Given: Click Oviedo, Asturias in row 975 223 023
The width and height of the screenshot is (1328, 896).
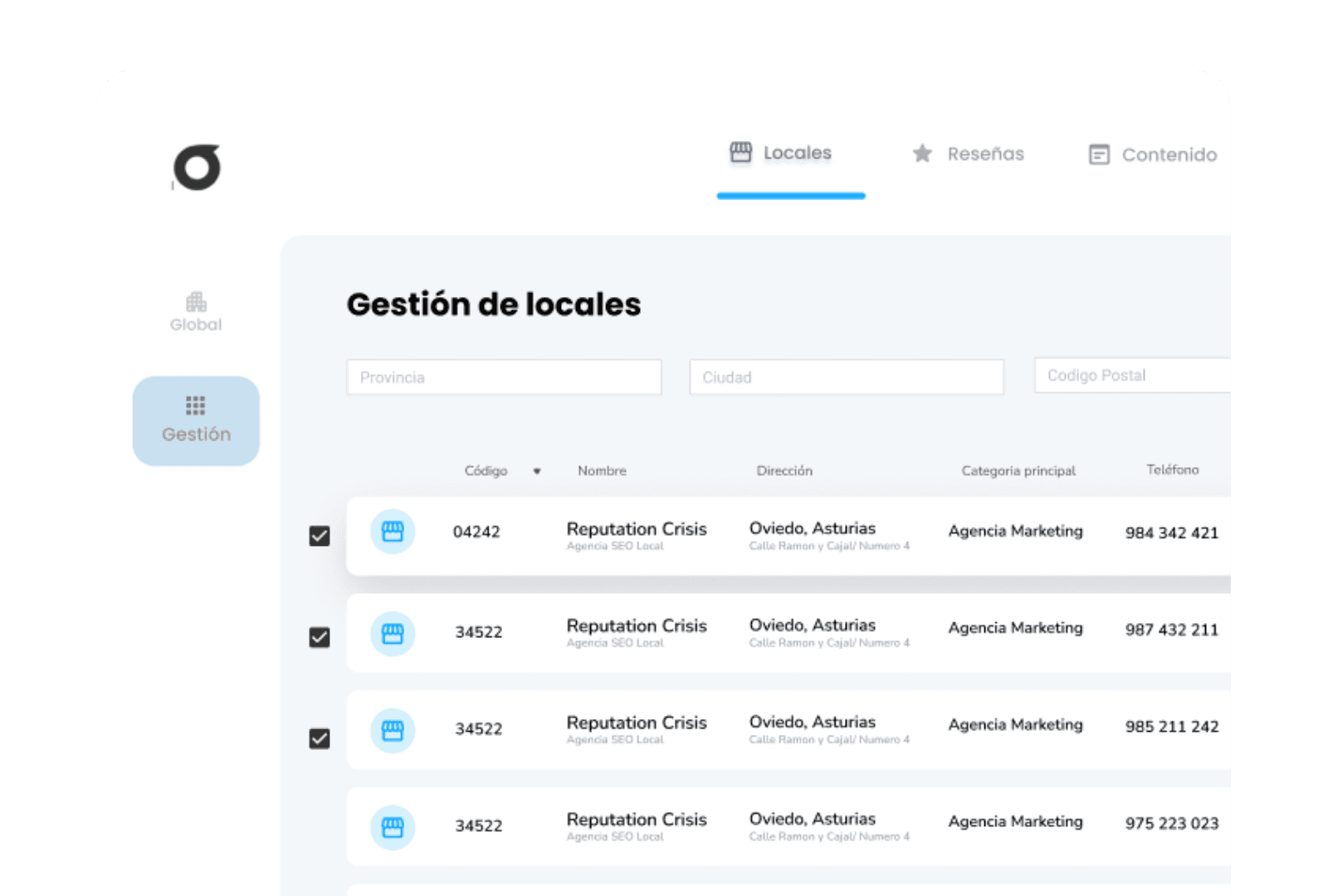Looking at the screenshot, I should click(x=813, y=819).
